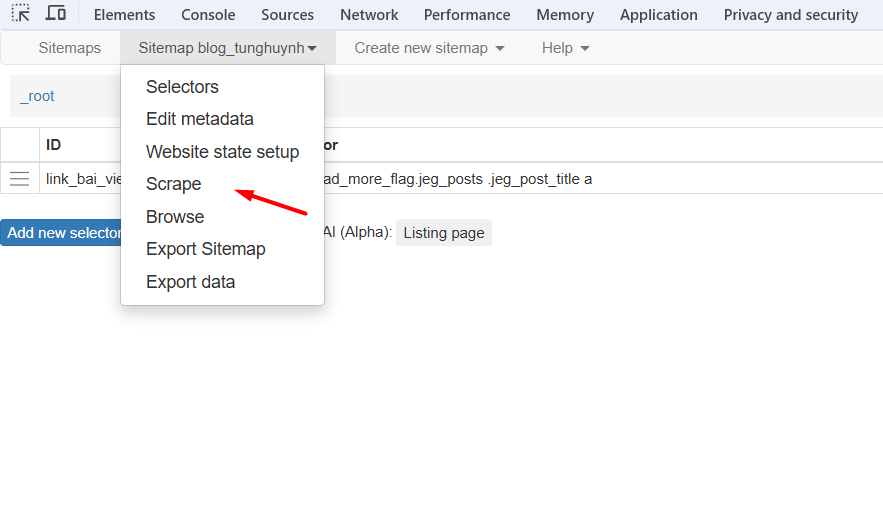Open the Elements tab in DevTools
Image resolution: width=883 pixels, height=531 pixels.
tap(124, 15)
